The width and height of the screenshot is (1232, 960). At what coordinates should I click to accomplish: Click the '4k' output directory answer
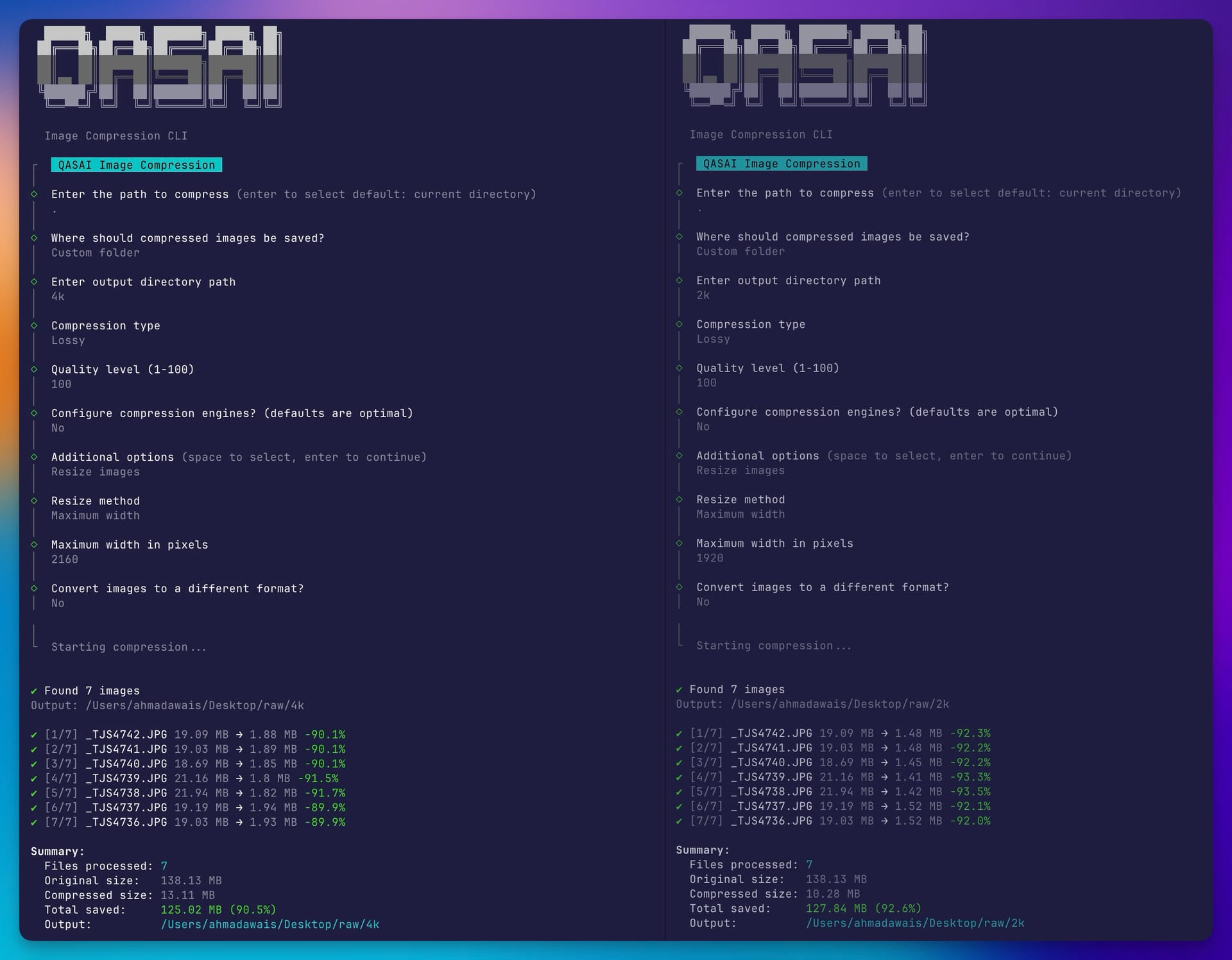(x=58, y=297)
